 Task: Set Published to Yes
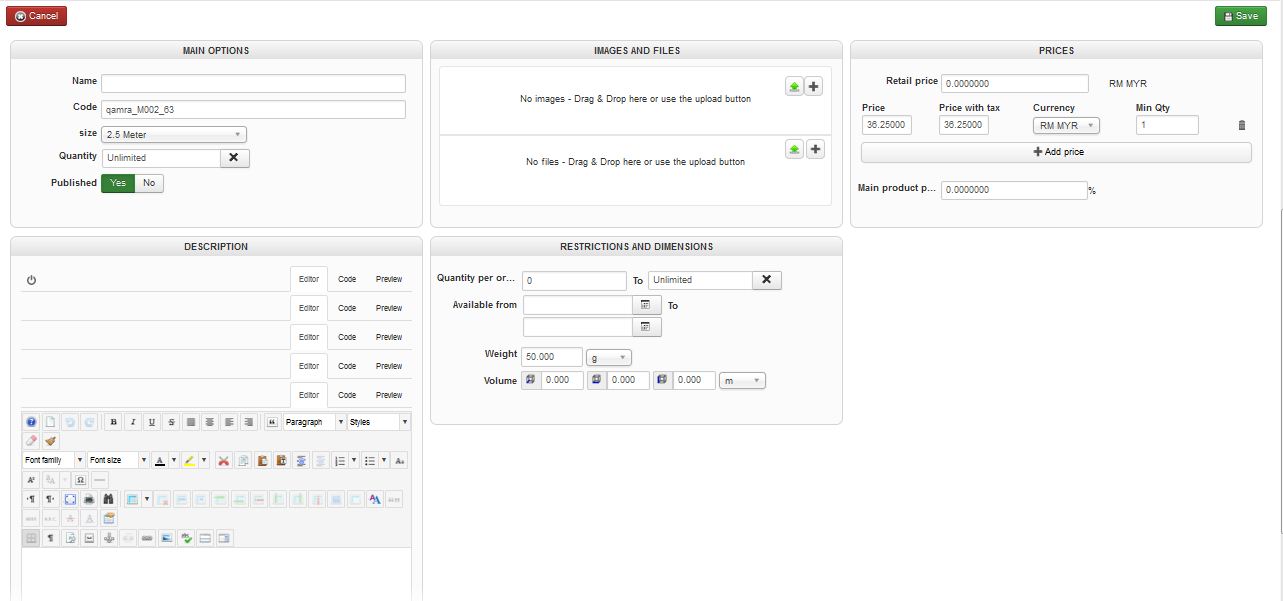pyautogui.click(x=118, y=183)
